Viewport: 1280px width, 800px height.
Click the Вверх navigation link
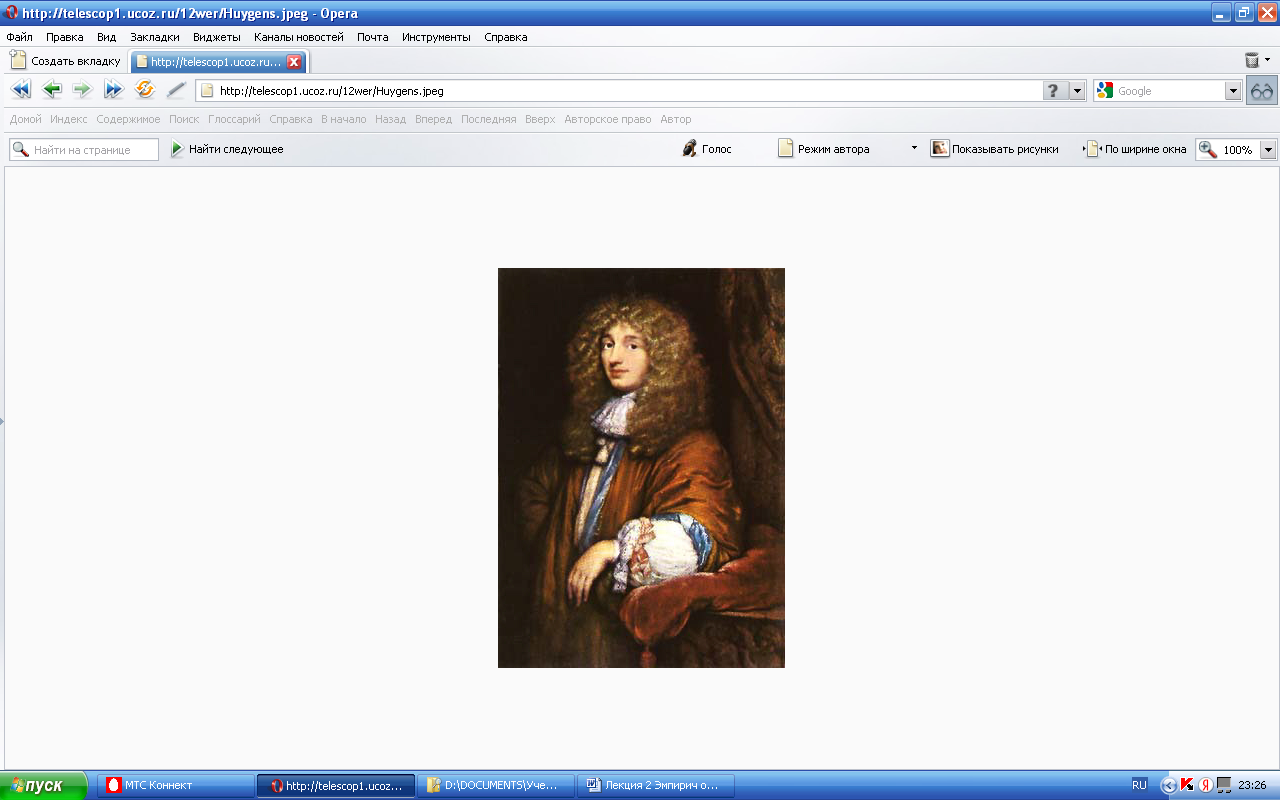[x=540, y=119]
